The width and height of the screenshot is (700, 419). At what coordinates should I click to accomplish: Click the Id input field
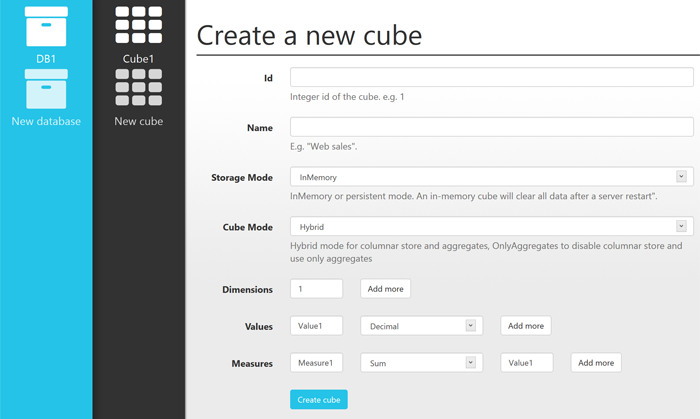492,77
